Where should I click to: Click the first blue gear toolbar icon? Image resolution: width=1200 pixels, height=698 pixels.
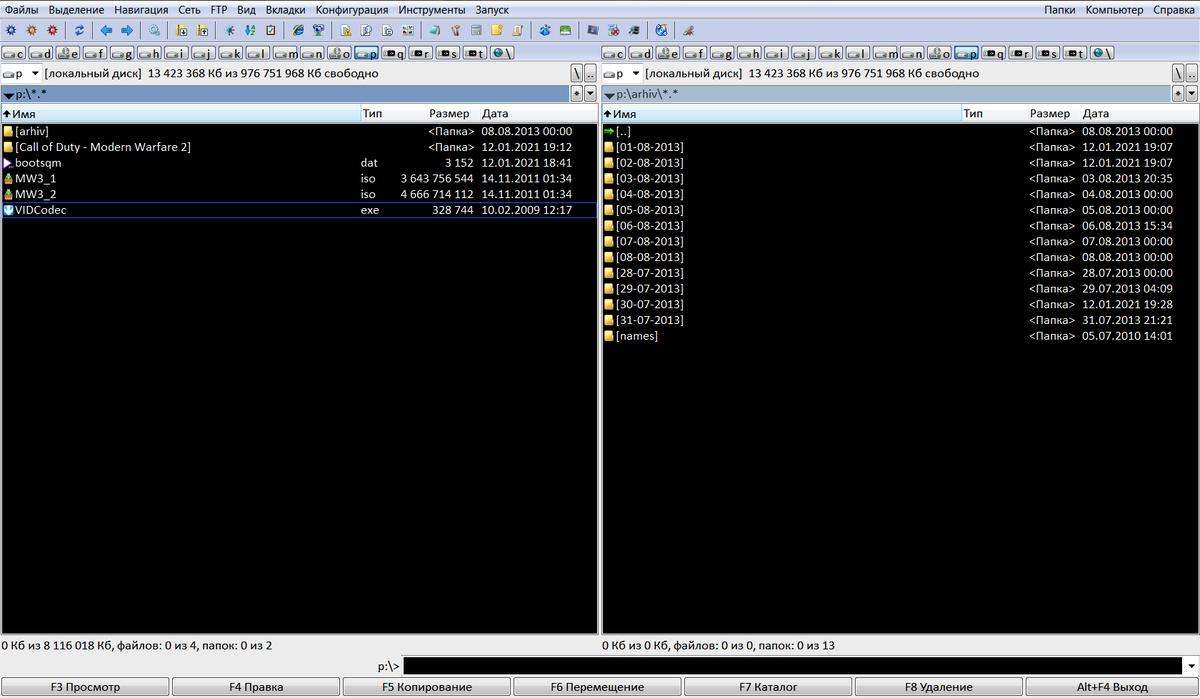tap(11, 29)
